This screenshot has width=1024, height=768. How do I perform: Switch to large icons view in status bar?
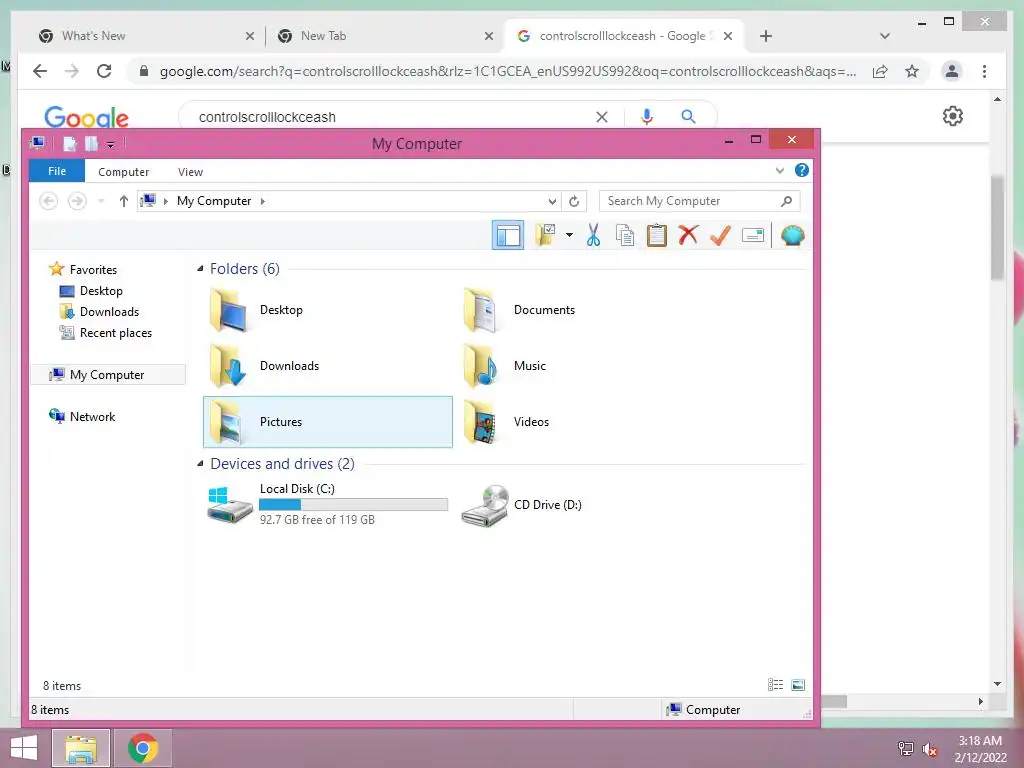click(797, 684)
